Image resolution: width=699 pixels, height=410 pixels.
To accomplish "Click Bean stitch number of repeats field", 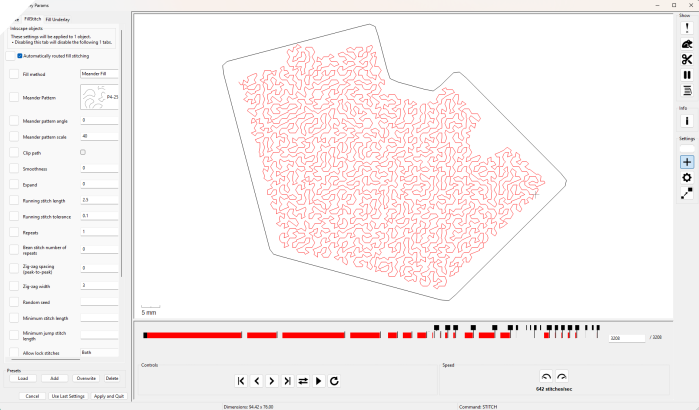I will point(99,249).
